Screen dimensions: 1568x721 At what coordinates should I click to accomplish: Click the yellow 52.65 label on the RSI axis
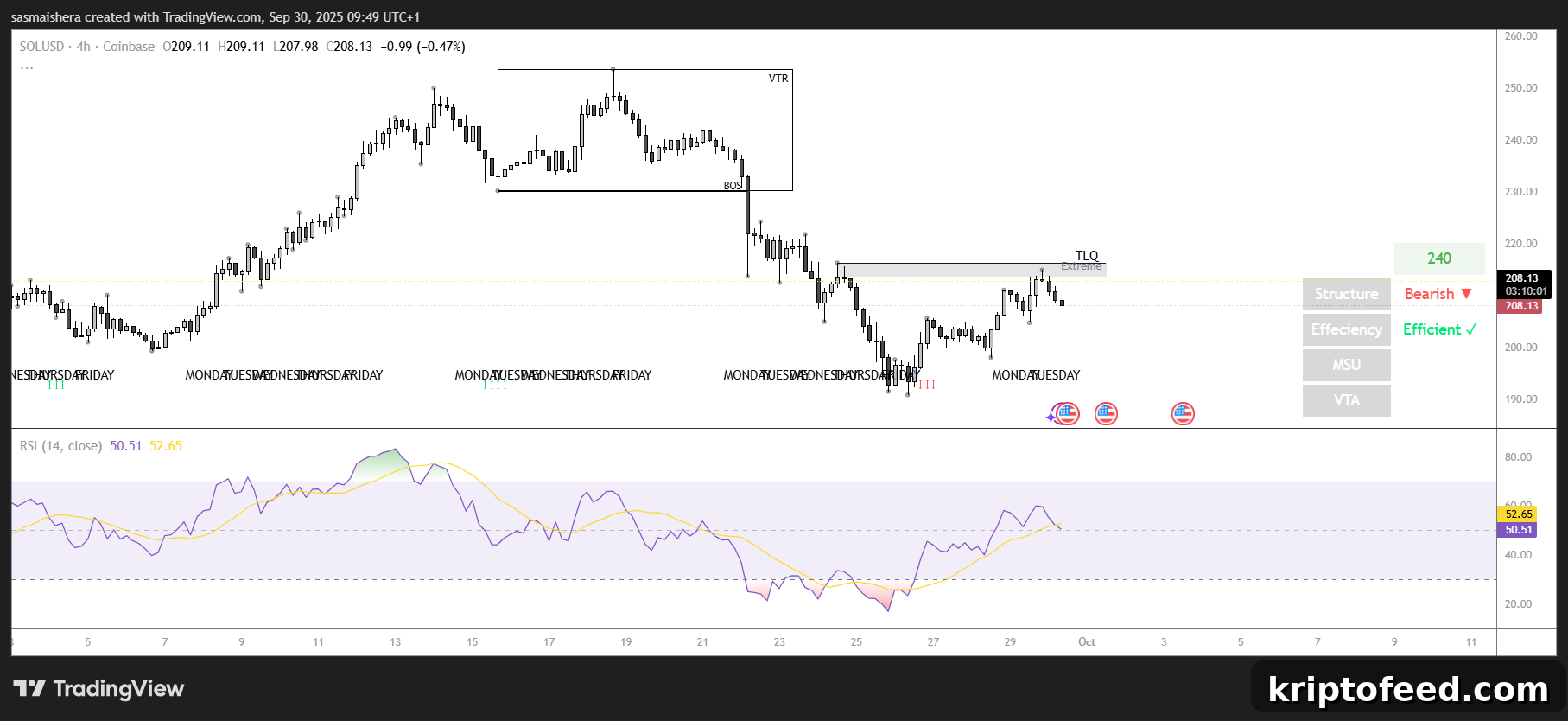tap(1518, 514)
